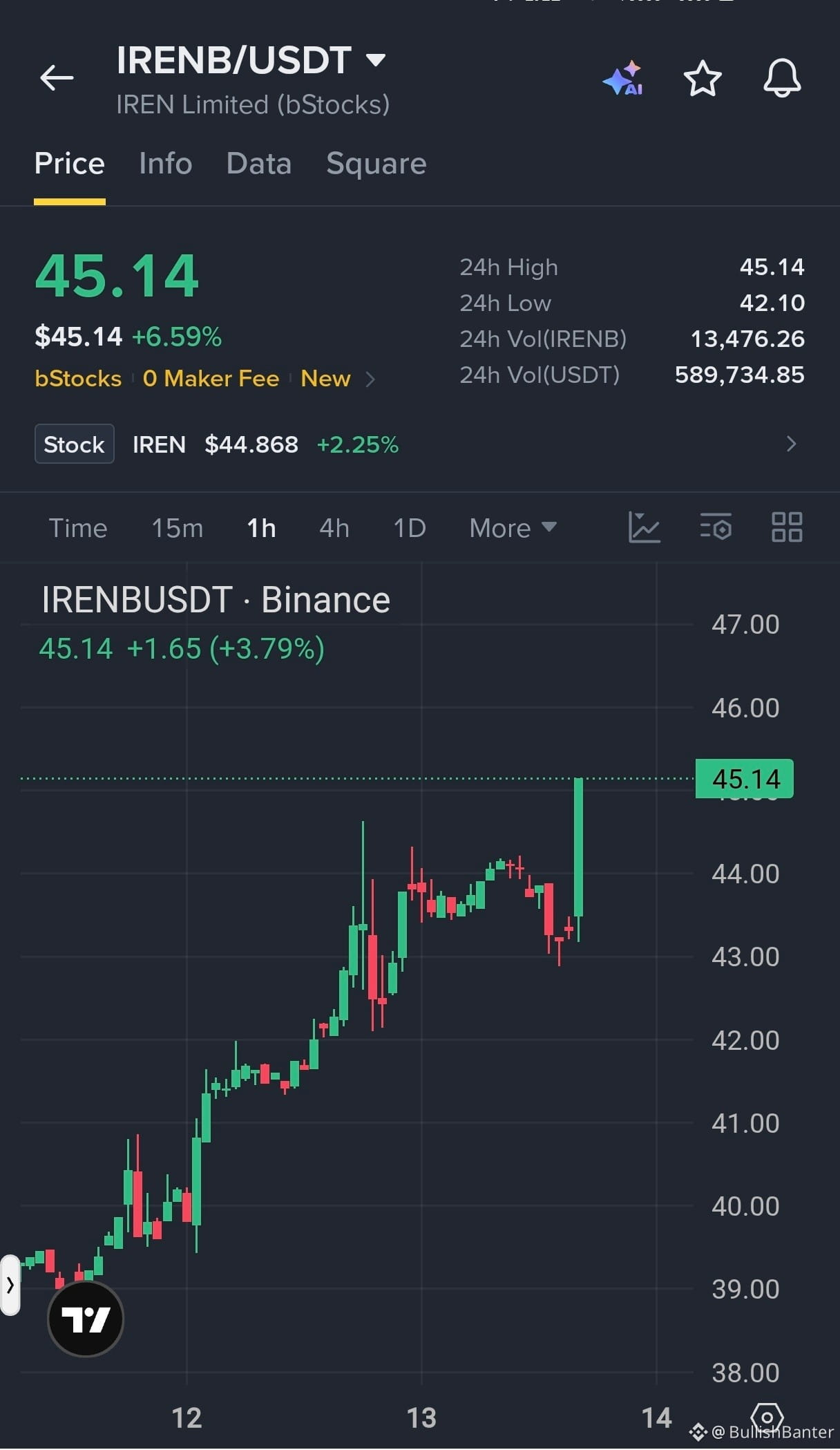Open the four-square grid layout icon
This screenshot has height=1450, width=840.
click(x=787, y=528)
